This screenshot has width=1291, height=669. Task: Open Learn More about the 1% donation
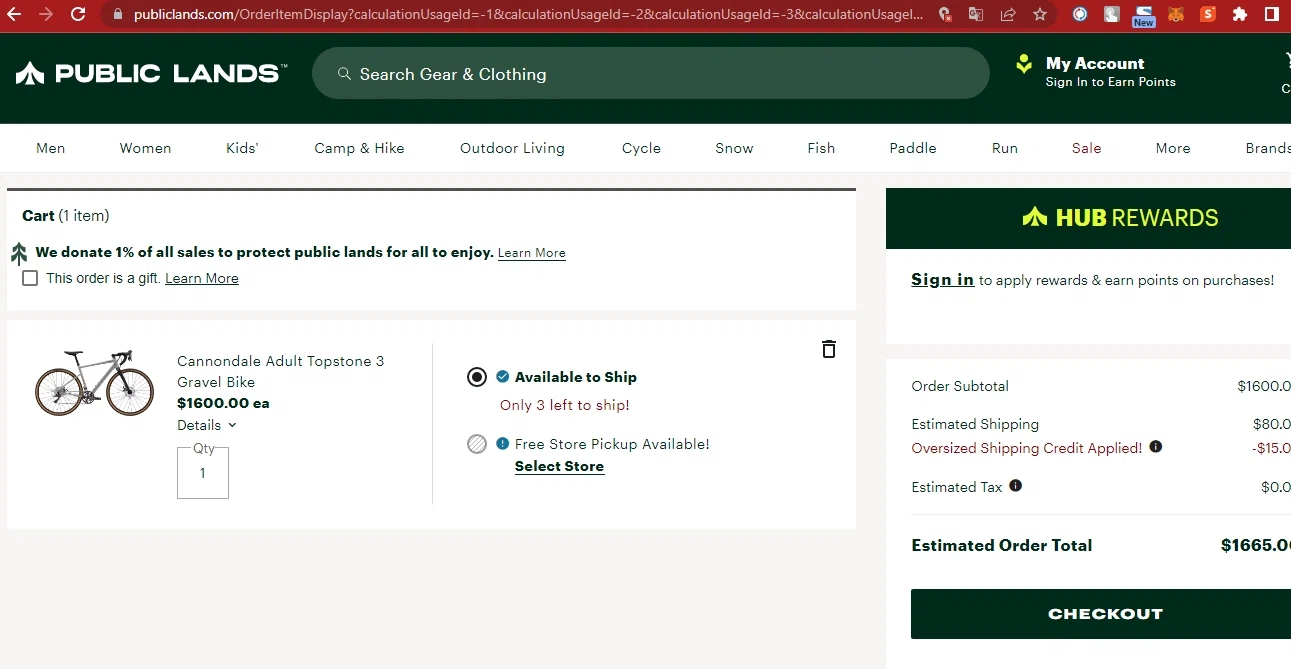click(x=532, y=253)
